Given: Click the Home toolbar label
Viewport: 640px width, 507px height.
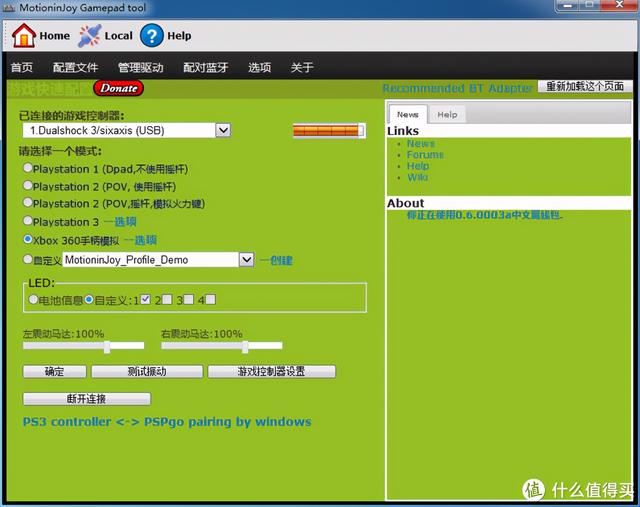Looking at the screenshot, I should point(55,36).
